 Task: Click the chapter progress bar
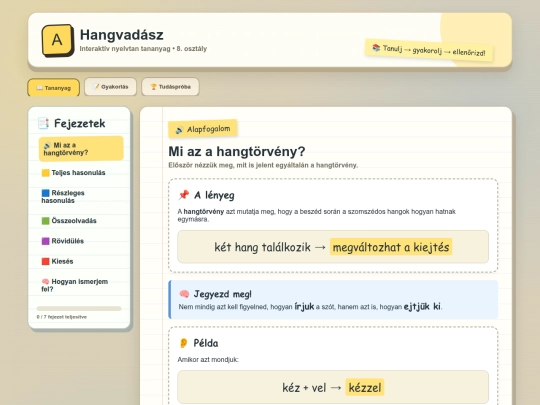tap(79, 309)
